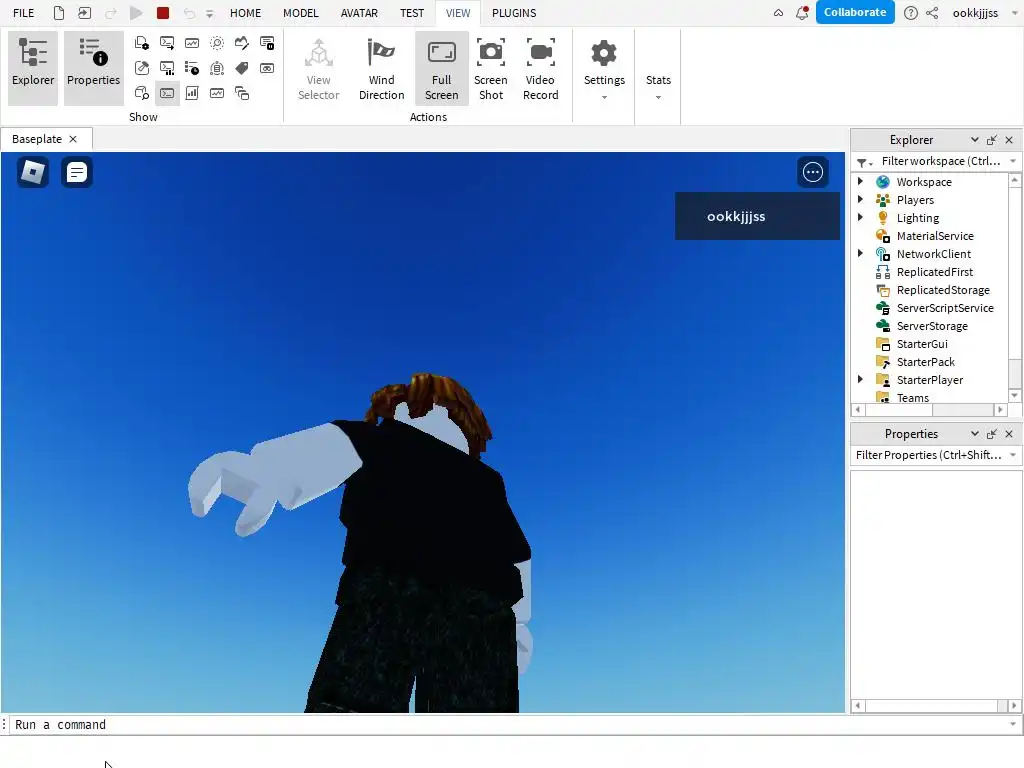Toggle the highlighted Command Bar icon
The height and width of the screenshot is (768, 1024).
[167, 93]
